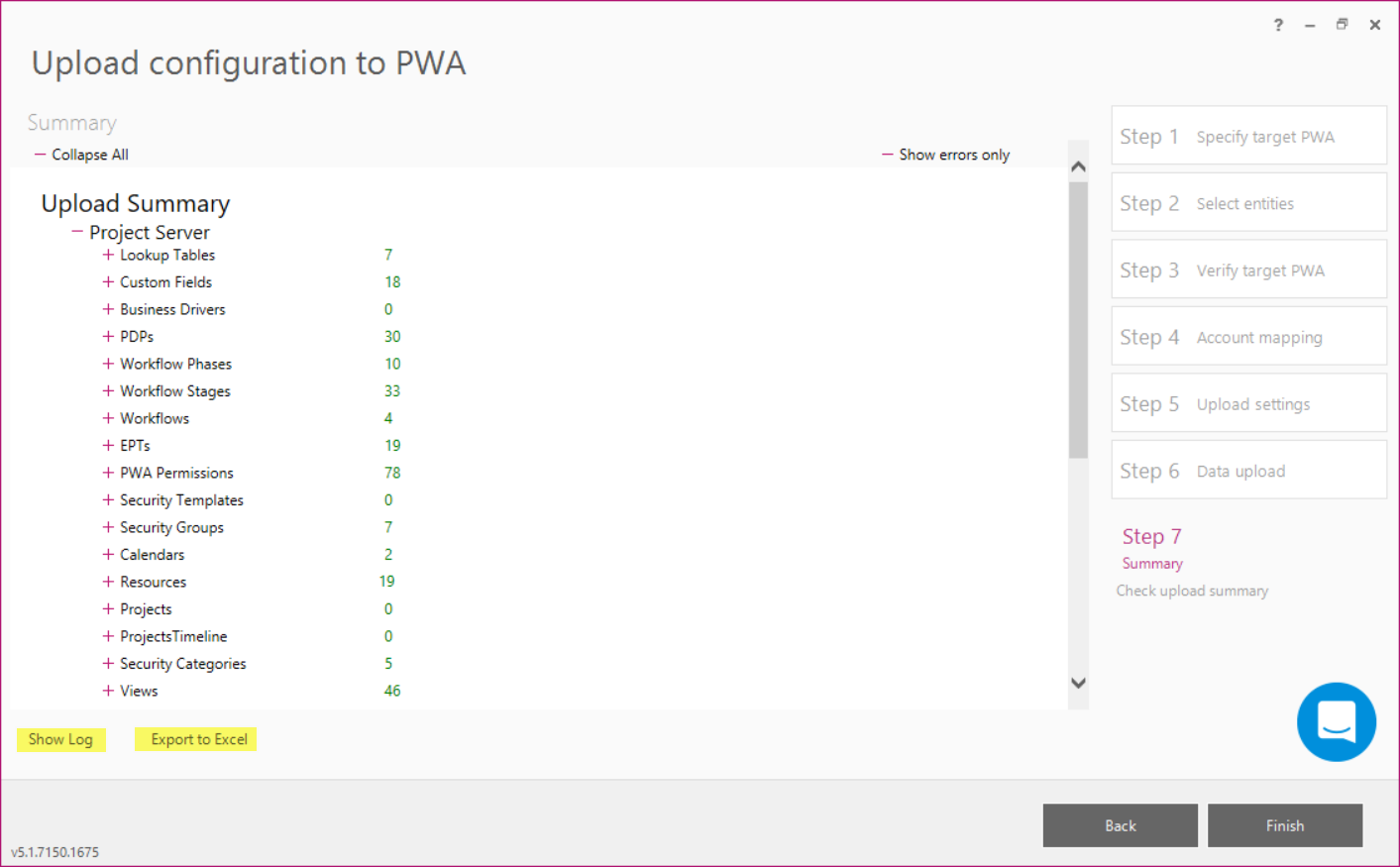Expand the Workflow Stages plus icon

pyautogui.click(x=108, y=390)
